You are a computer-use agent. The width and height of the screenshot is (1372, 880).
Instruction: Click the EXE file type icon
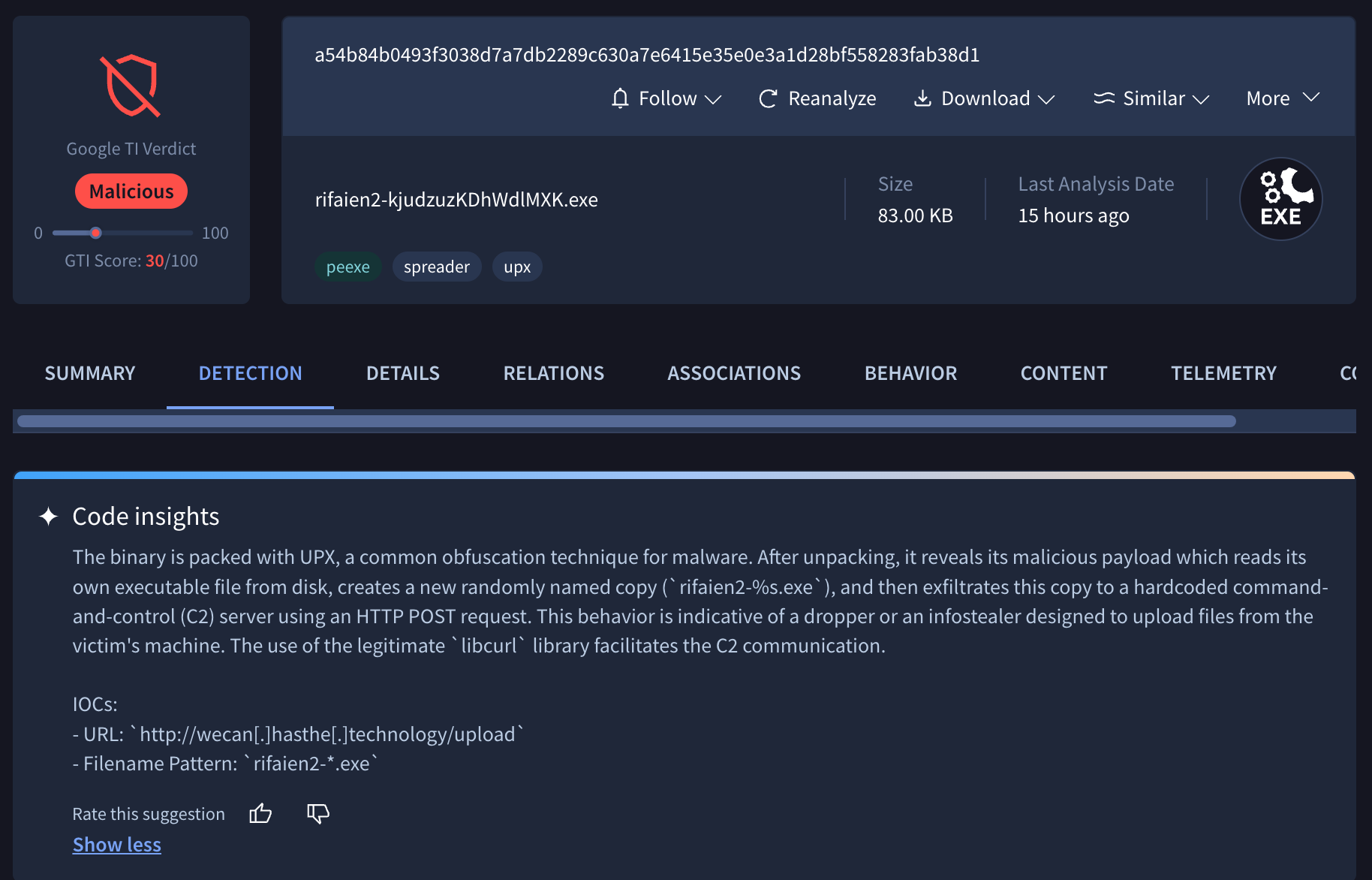coord(1280,199)
